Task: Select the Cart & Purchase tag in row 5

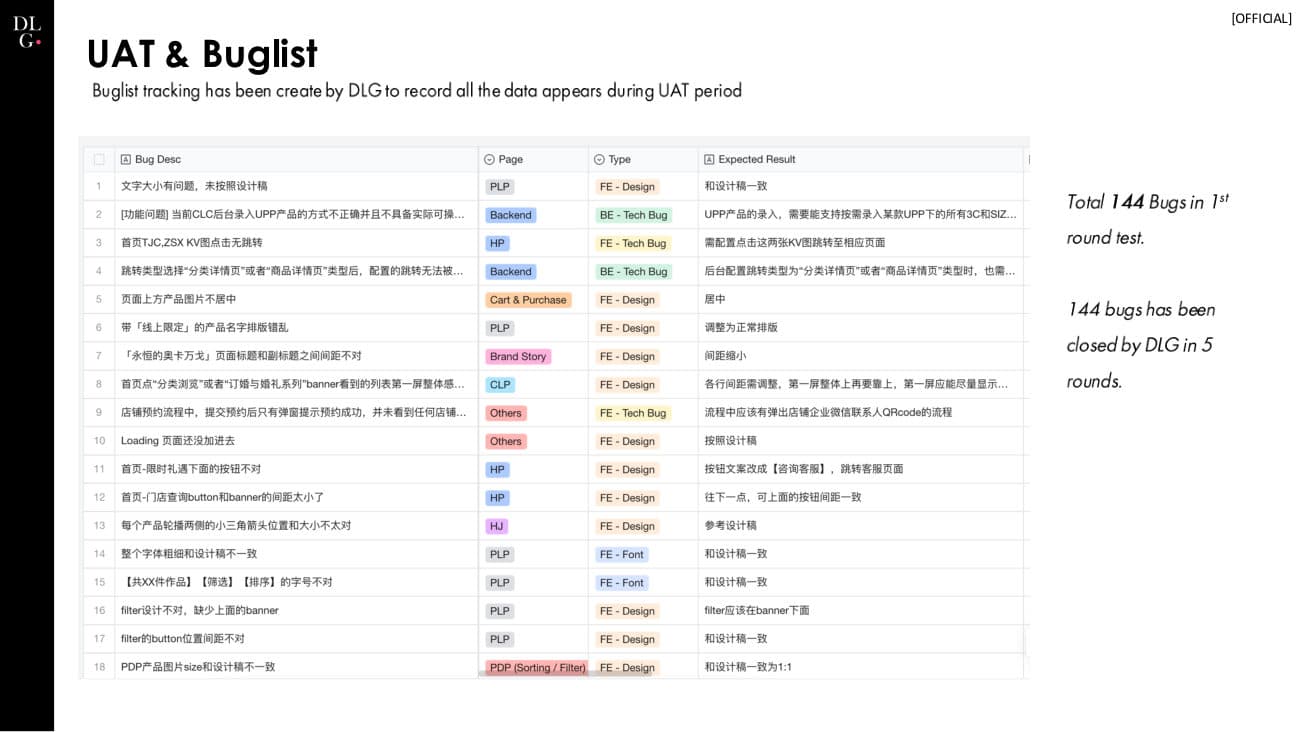Action: tap(528, 300)
